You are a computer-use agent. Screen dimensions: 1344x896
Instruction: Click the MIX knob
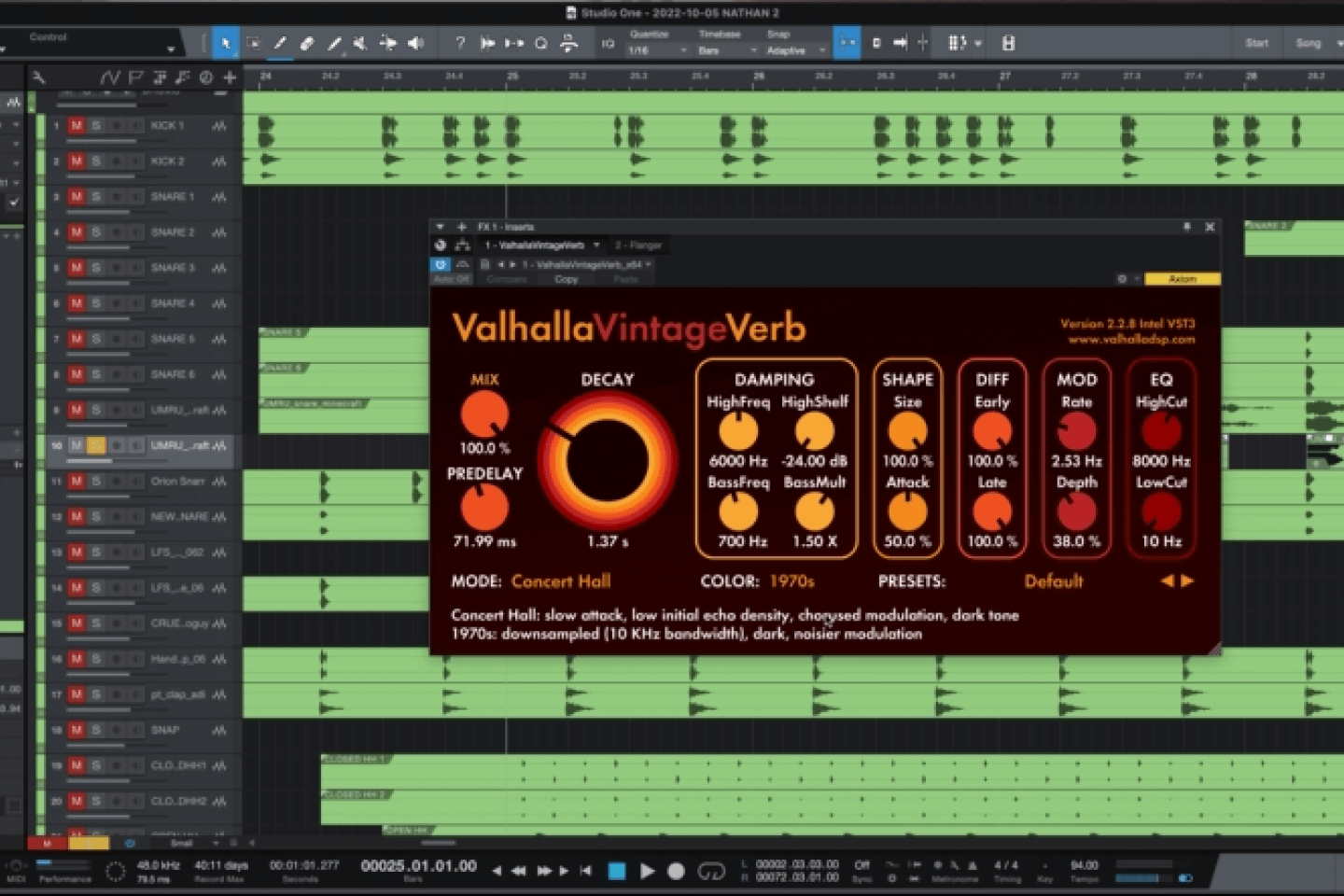coord(484,413)
